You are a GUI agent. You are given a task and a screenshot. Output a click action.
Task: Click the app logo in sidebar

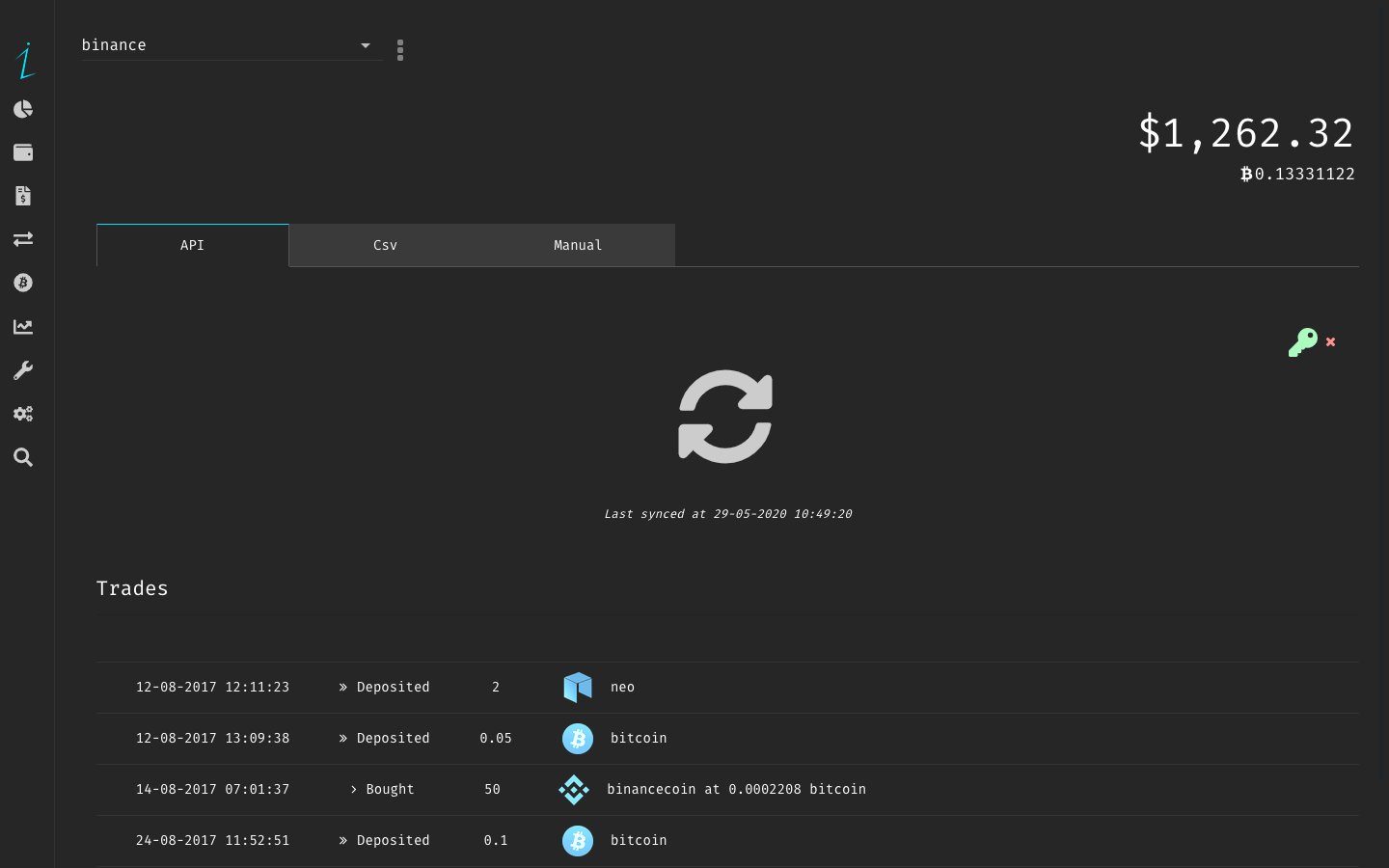pos(25,61)
